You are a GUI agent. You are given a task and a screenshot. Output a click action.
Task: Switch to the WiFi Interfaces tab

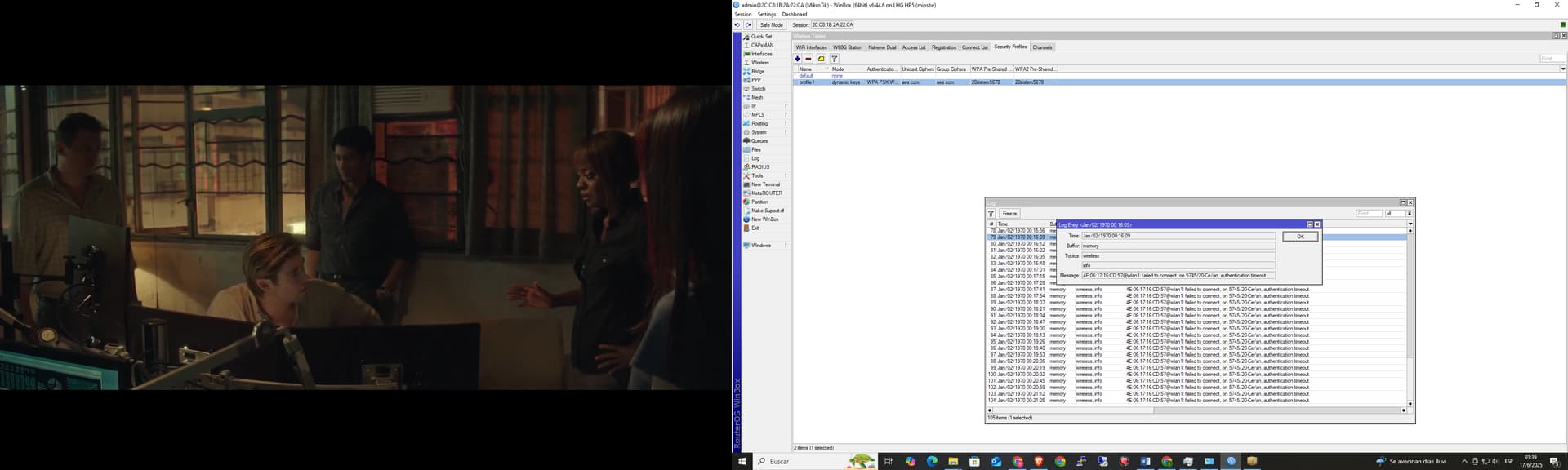(x=811, y=47)
